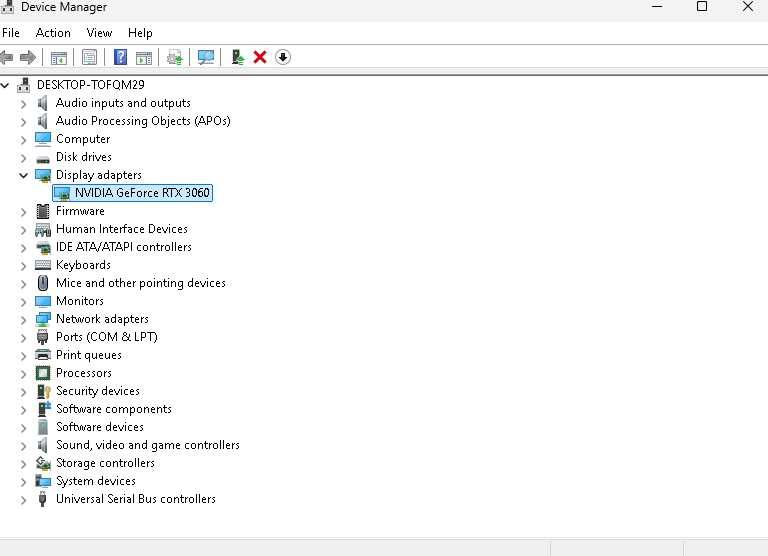This screenshot has width=768, height=556.
Task: Select Universal Serial Bus controllers label
Action: click(x=136, y=499)
